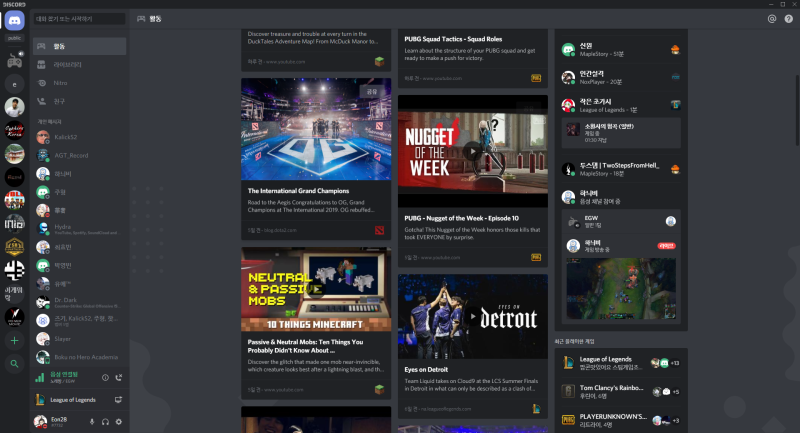The height and width of the screenshot is (433, 800).
Task: Open Tom Clancy's Rainbow recently played entry
Action: point(621,392)
